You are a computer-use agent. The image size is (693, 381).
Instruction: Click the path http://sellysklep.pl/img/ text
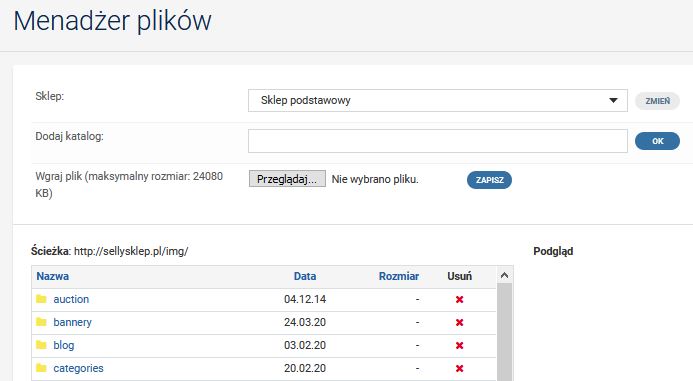[131, 251]
